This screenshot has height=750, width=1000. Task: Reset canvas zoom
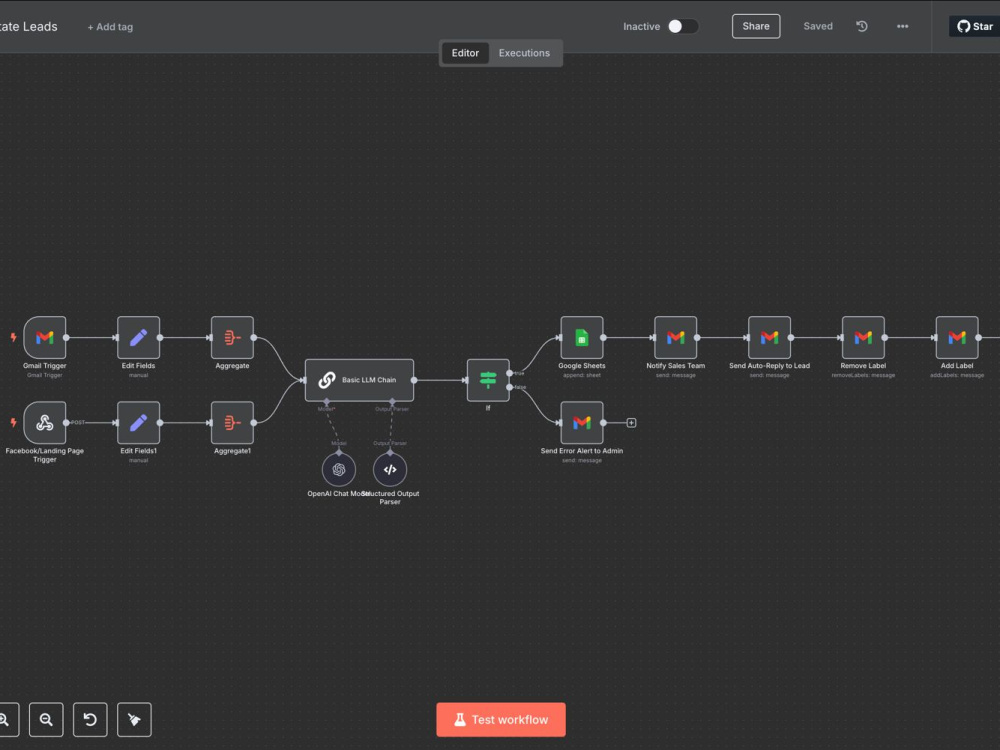click(x=90, y=719)
